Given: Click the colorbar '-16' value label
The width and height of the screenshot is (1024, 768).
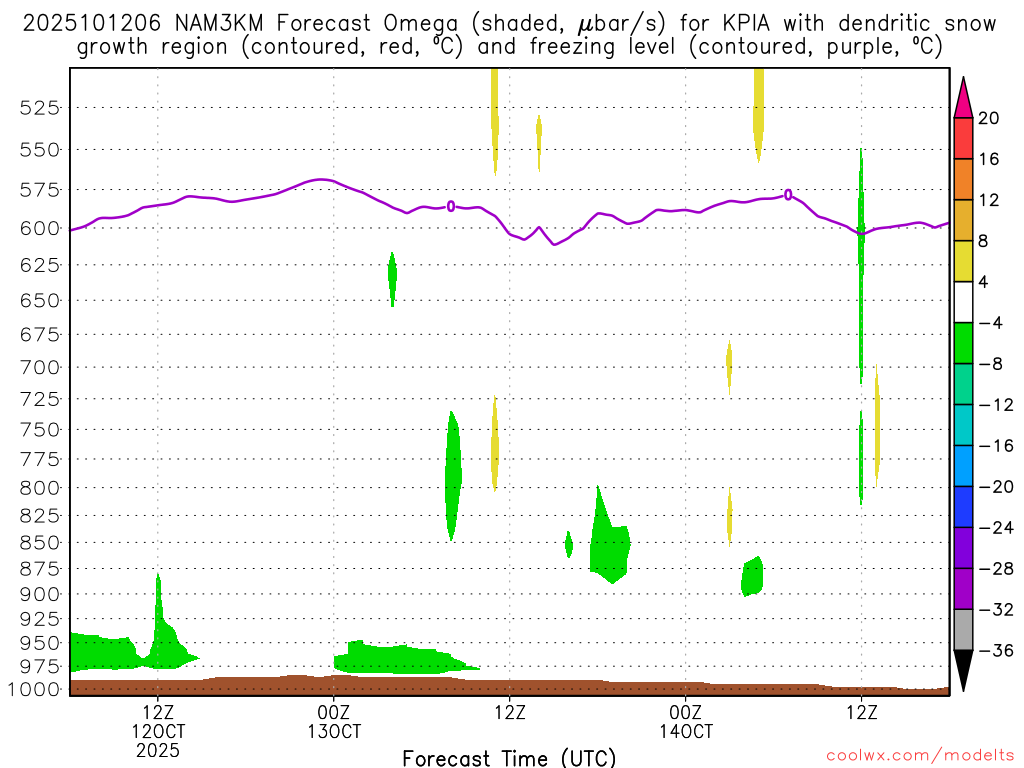Looking at the screenshot, I should 995,445.
